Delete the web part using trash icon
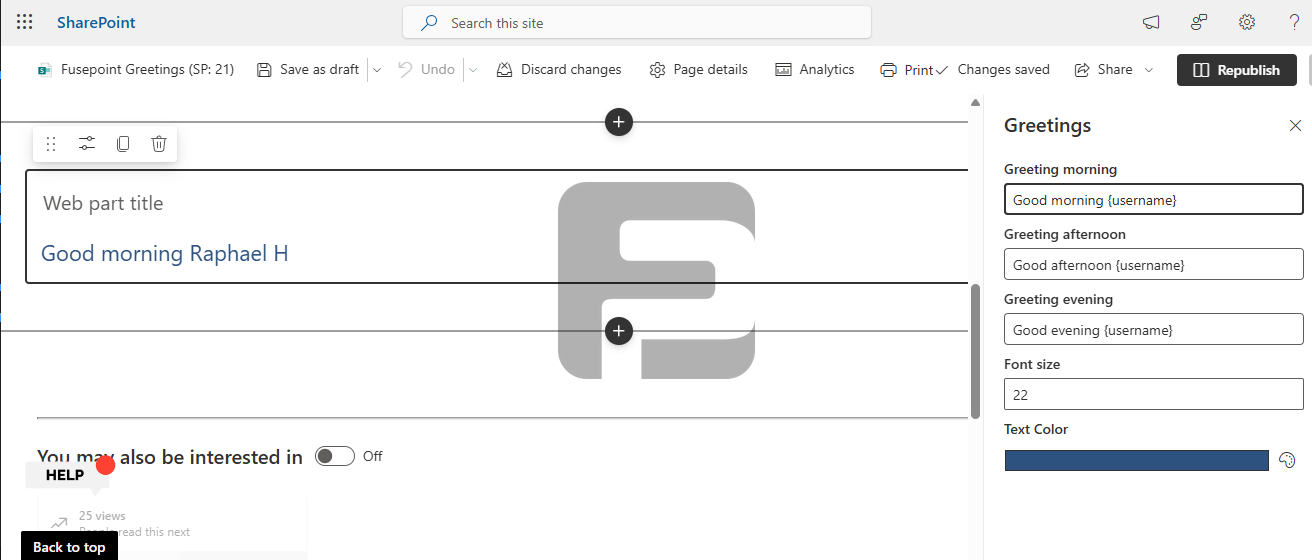Viewport: 1312px width, 560px height. [158, 144]
